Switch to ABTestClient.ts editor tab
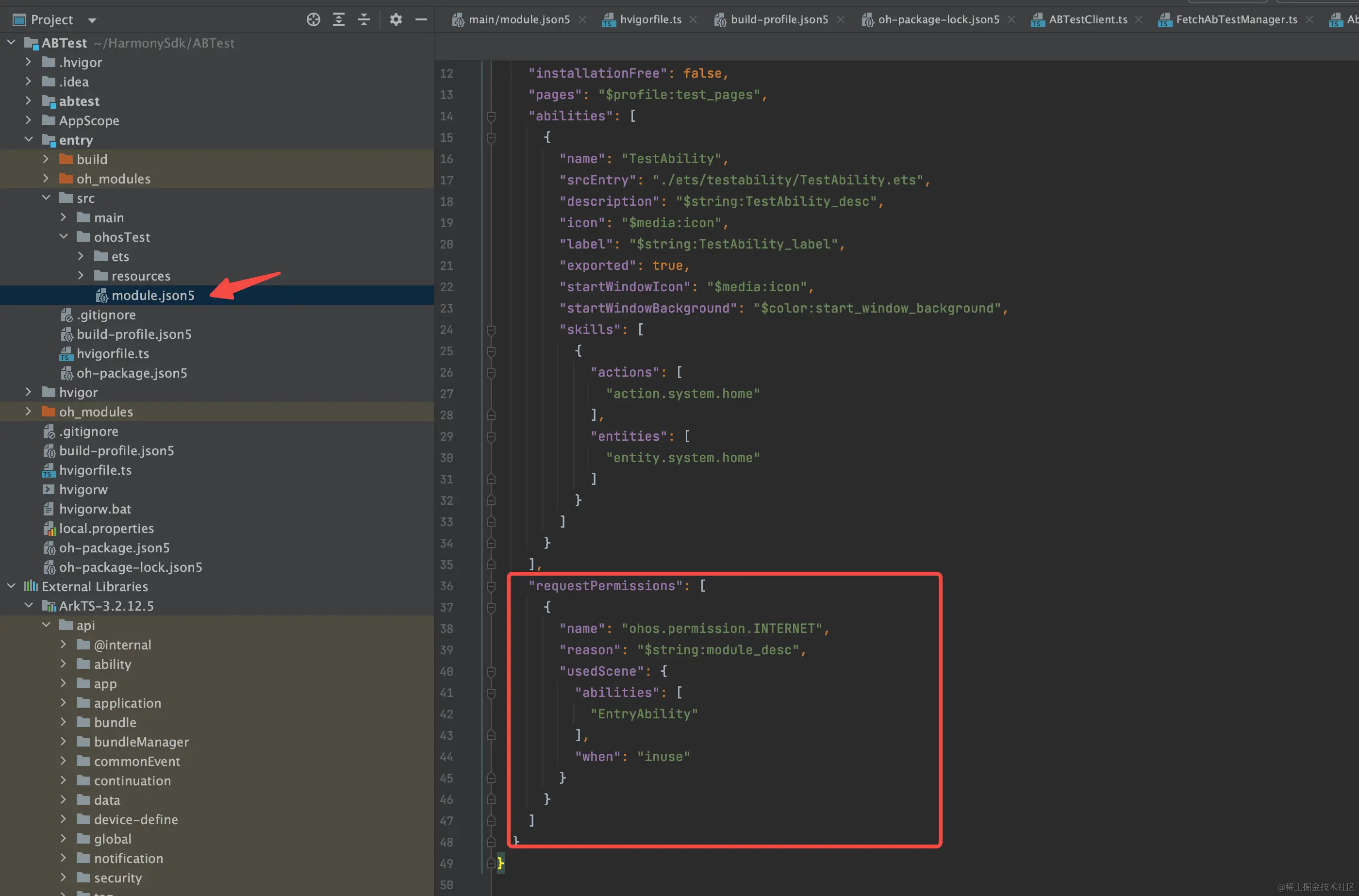 (1088, 19)
